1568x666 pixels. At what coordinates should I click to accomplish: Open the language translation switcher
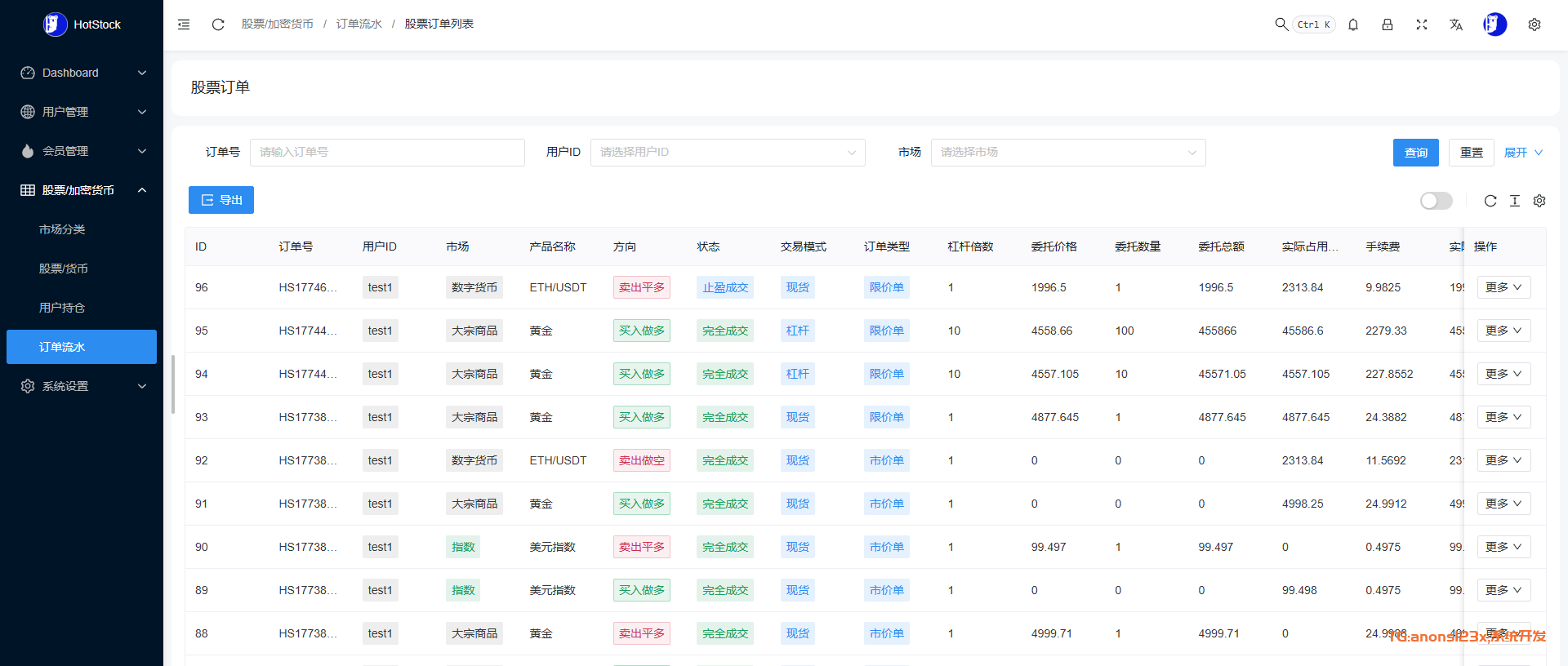point(1456,24)
